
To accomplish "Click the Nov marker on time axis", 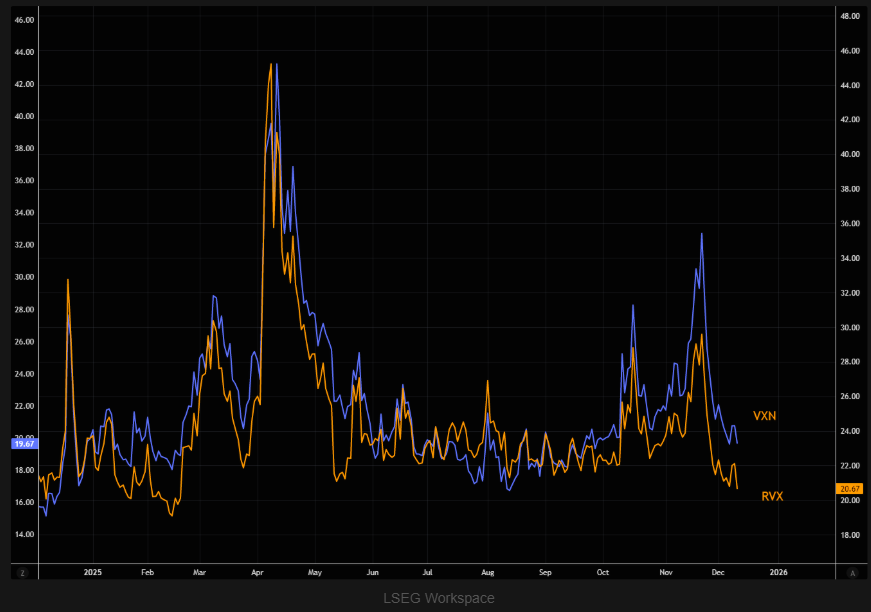I will (x=667, y=572).
